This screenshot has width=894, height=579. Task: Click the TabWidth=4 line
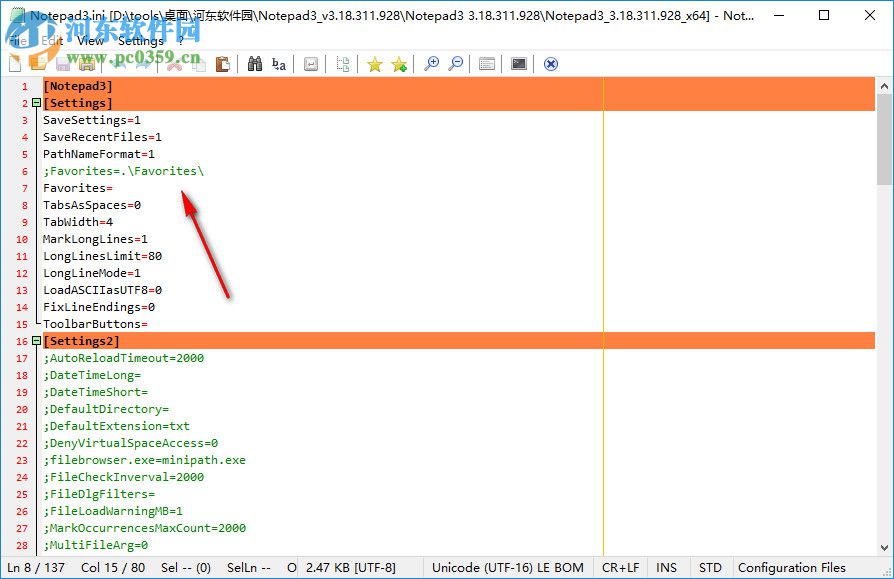click(78, 222)
